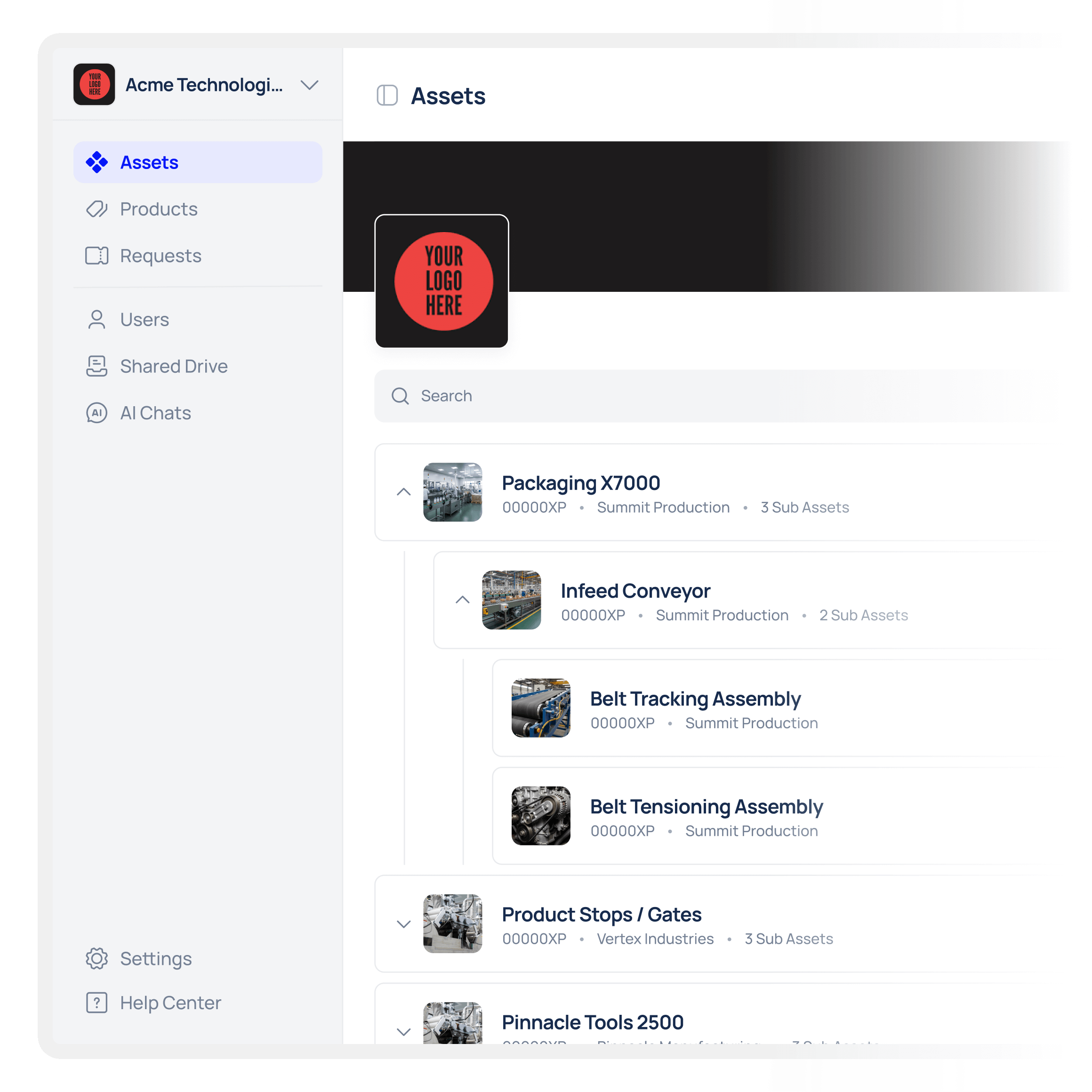Click the large company logo thumbnail
This screenshot has width=1092, height=1092.
(x=442, y=281)
